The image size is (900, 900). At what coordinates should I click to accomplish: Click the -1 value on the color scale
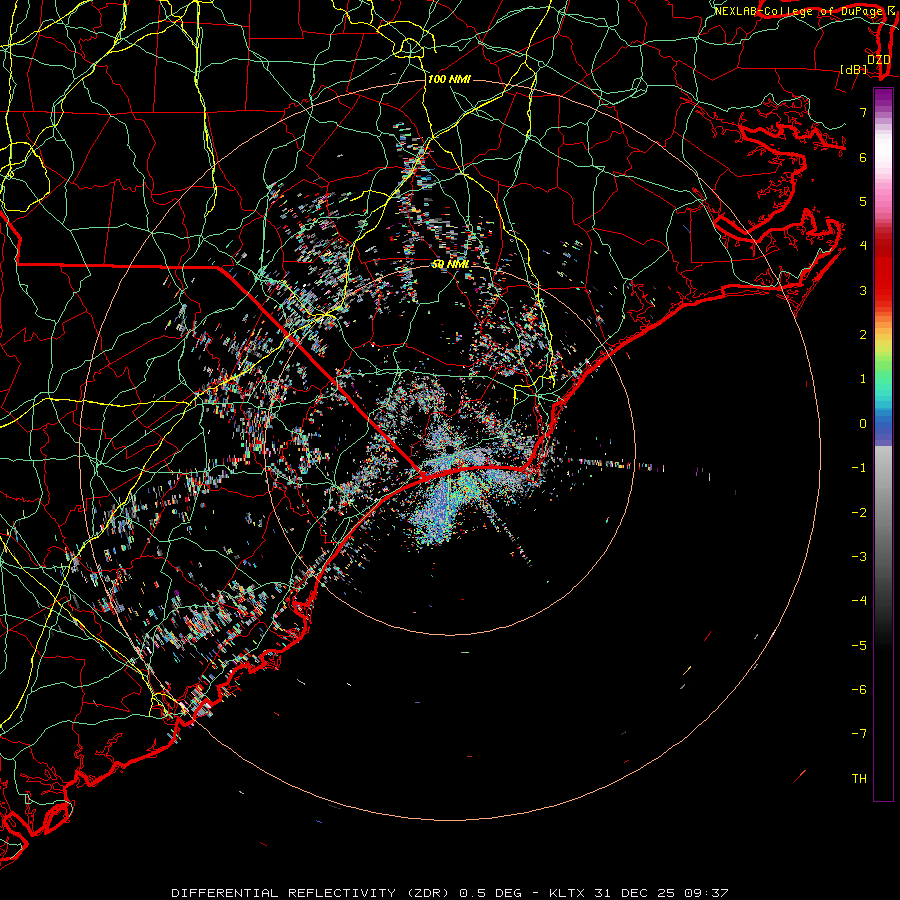click(x=859, y=468)
